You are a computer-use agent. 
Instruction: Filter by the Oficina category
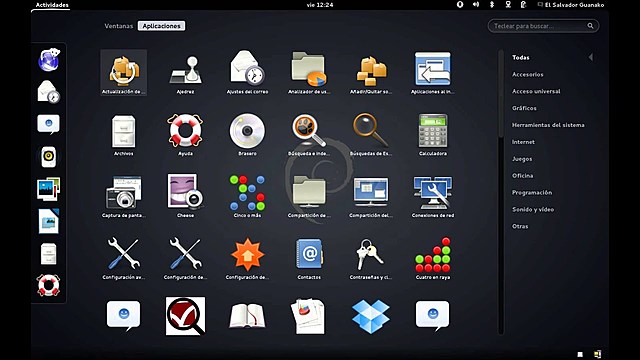tap(523, 176)
